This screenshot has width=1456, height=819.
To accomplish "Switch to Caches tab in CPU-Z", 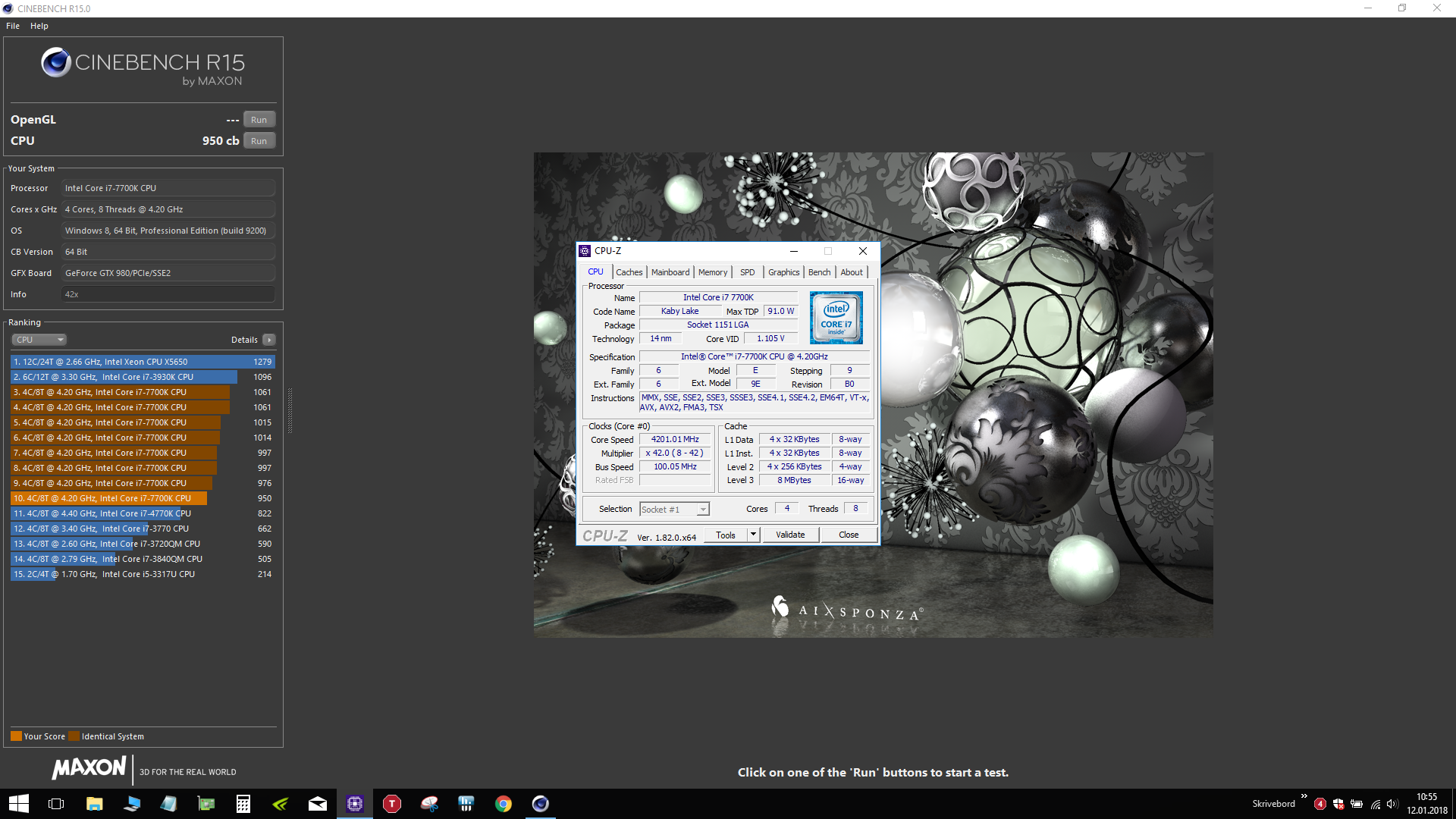I will pyautogui.click(x=629, y=272).
